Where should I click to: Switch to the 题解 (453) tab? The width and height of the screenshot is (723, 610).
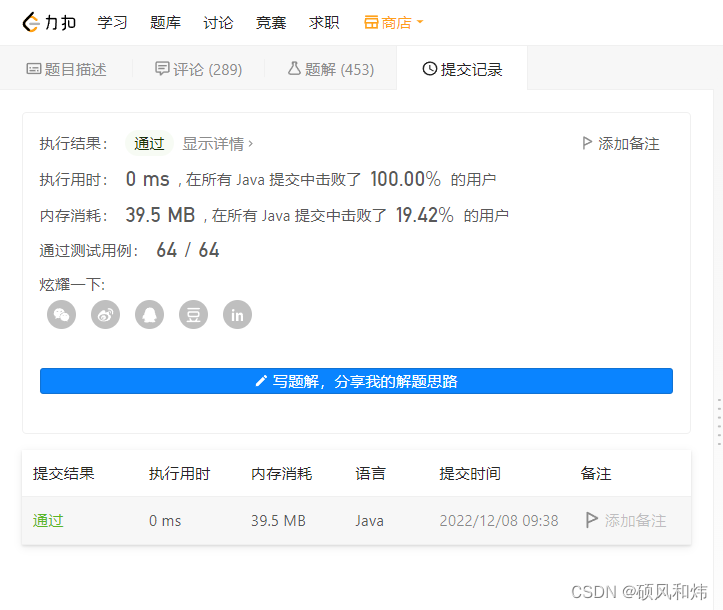point(331,69)
